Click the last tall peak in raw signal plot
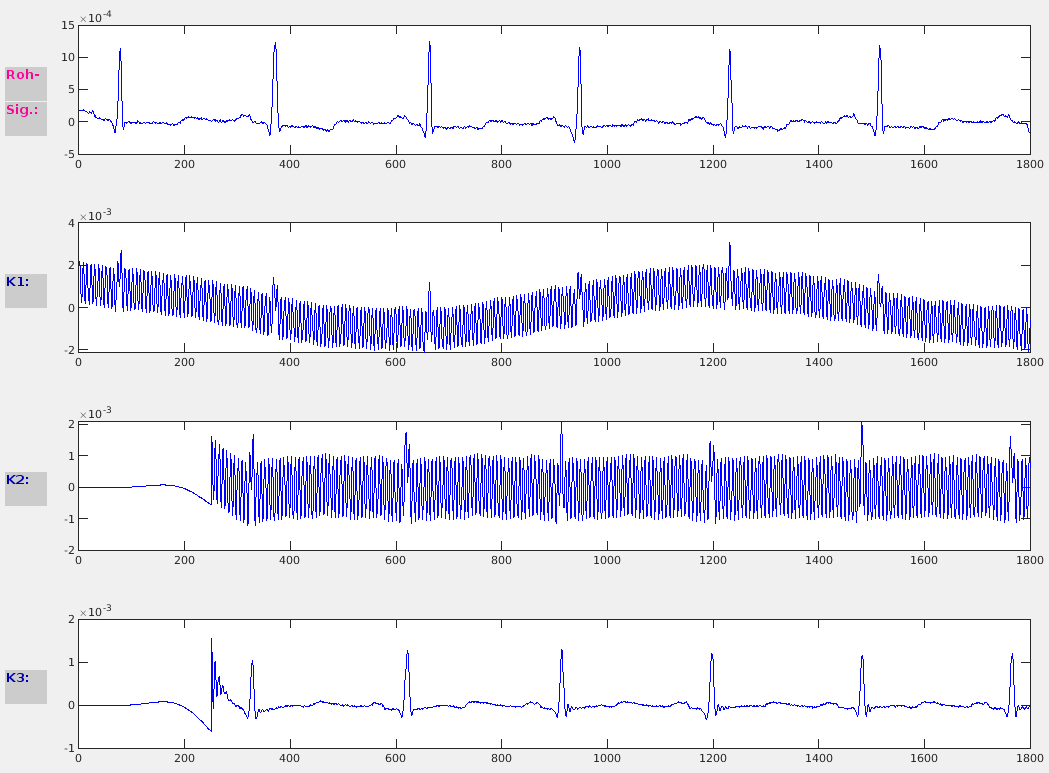 [x=880, y=49]
